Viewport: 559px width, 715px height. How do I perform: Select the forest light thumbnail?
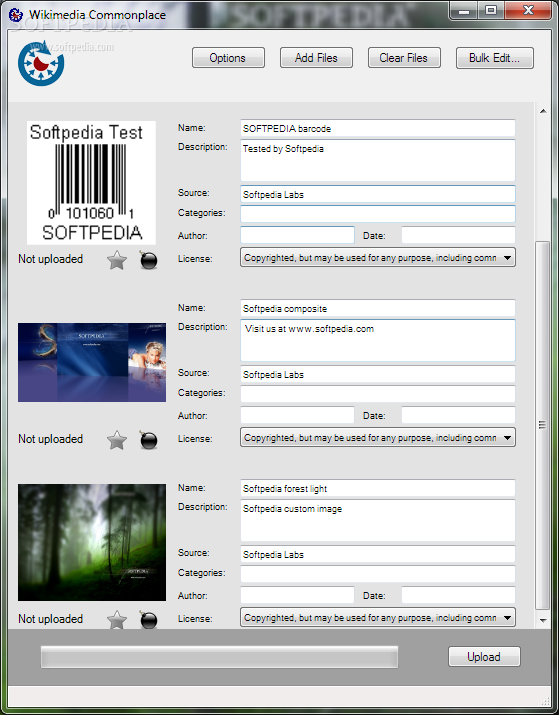(x=92, y=543)
